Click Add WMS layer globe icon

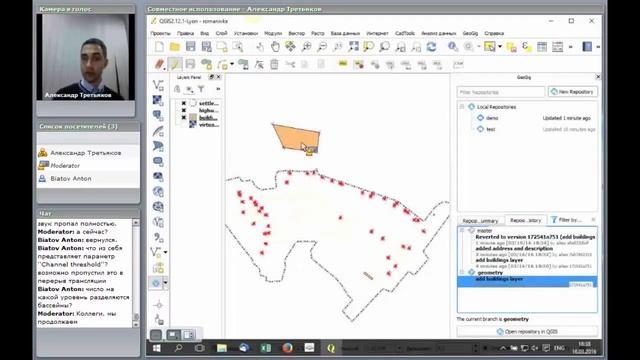pyautogui.click(x=158, y=192)
